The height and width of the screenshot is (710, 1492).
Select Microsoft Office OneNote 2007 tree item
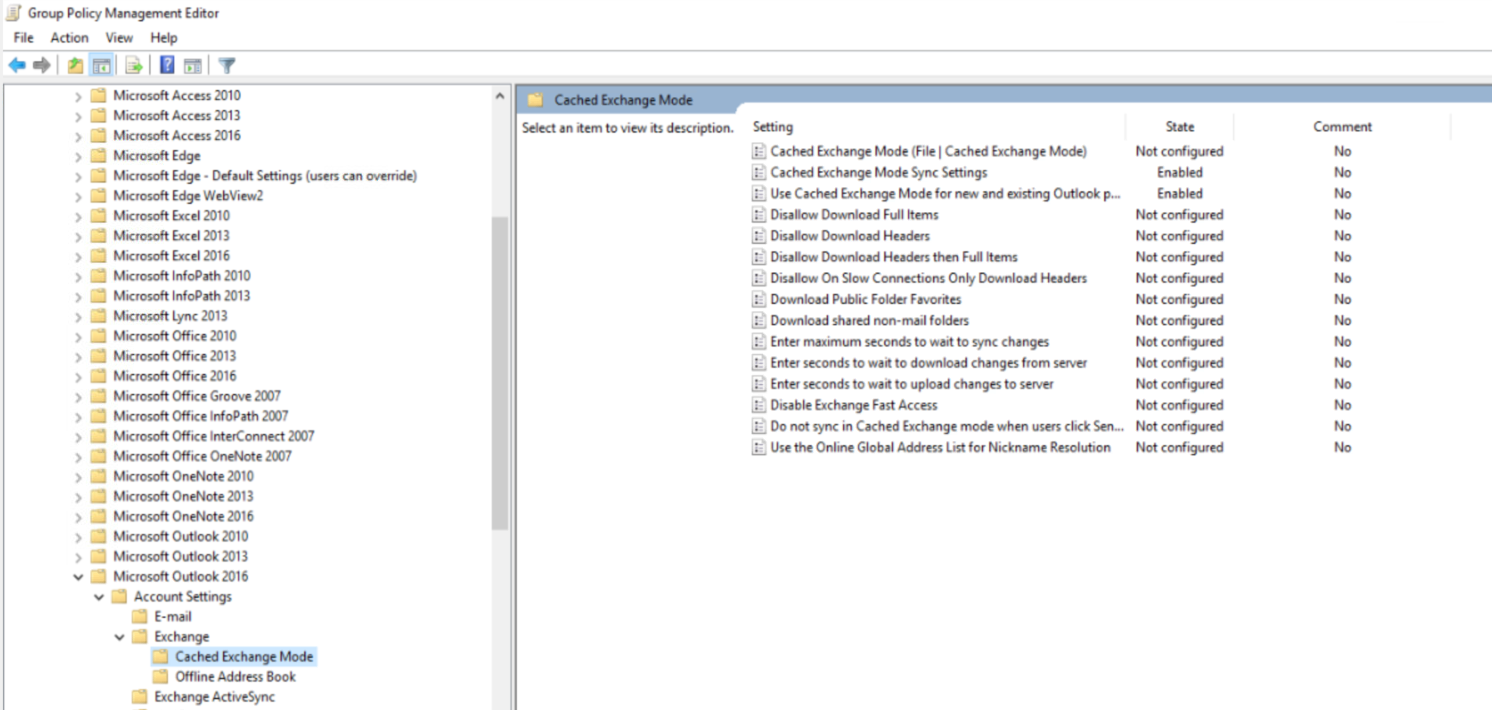(x=202, y=456)
